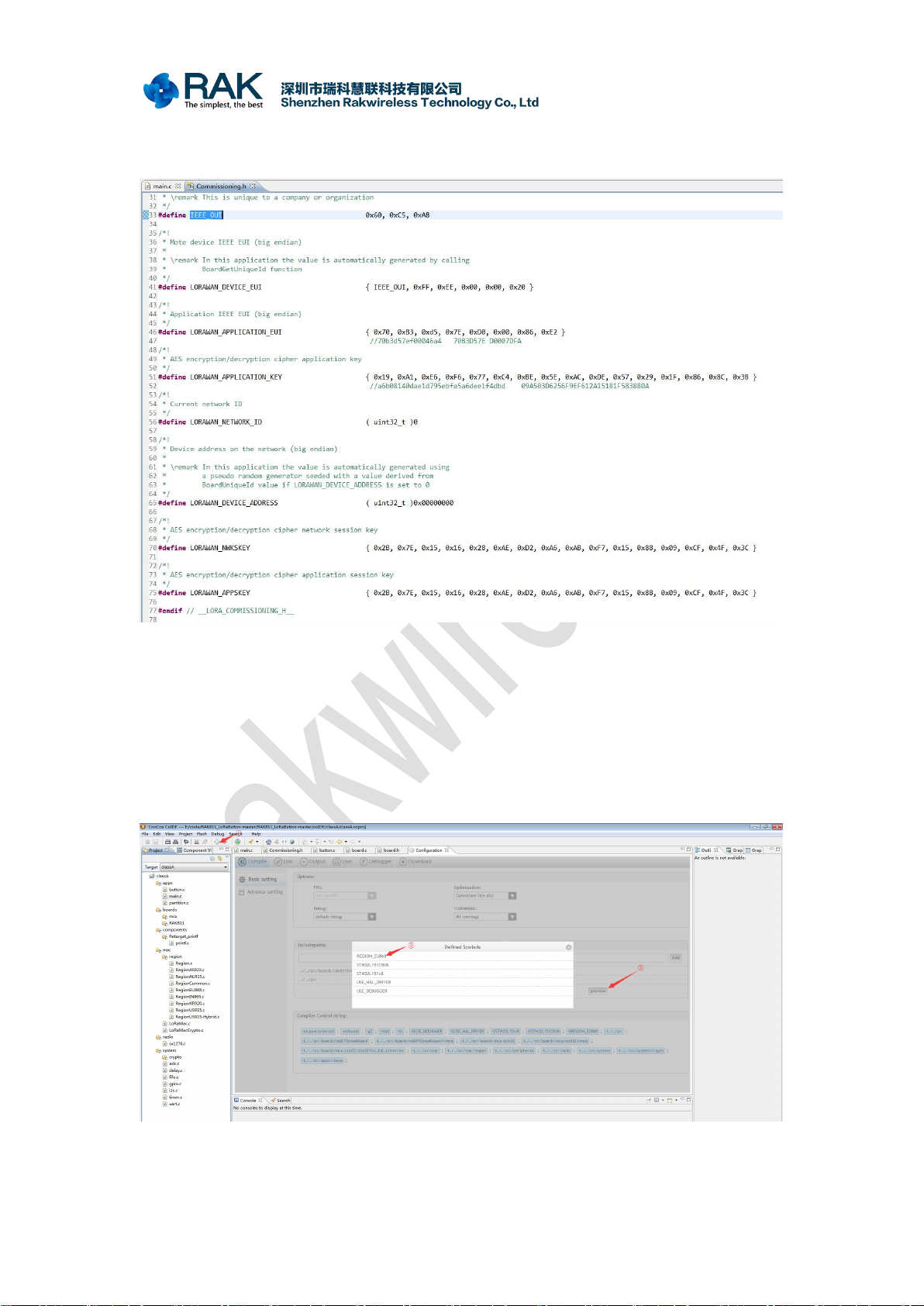924x1306 pixels.
Task: Switch to the main.c tab in top editor
Action: click(x=162, y=186)
